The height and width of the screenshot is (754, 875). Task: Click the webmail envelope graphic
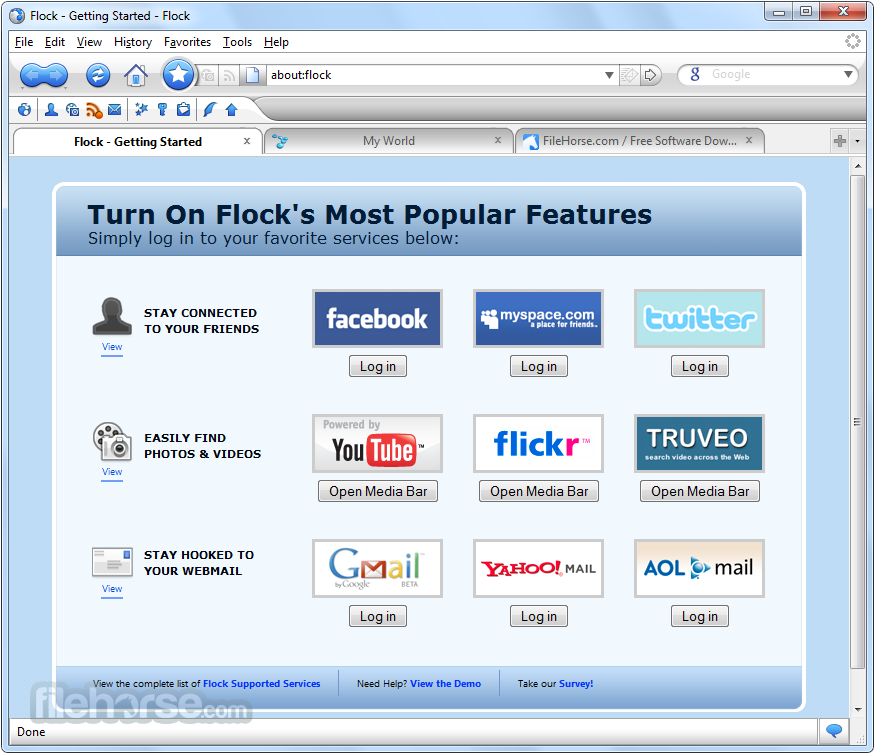tap(112, 561)
